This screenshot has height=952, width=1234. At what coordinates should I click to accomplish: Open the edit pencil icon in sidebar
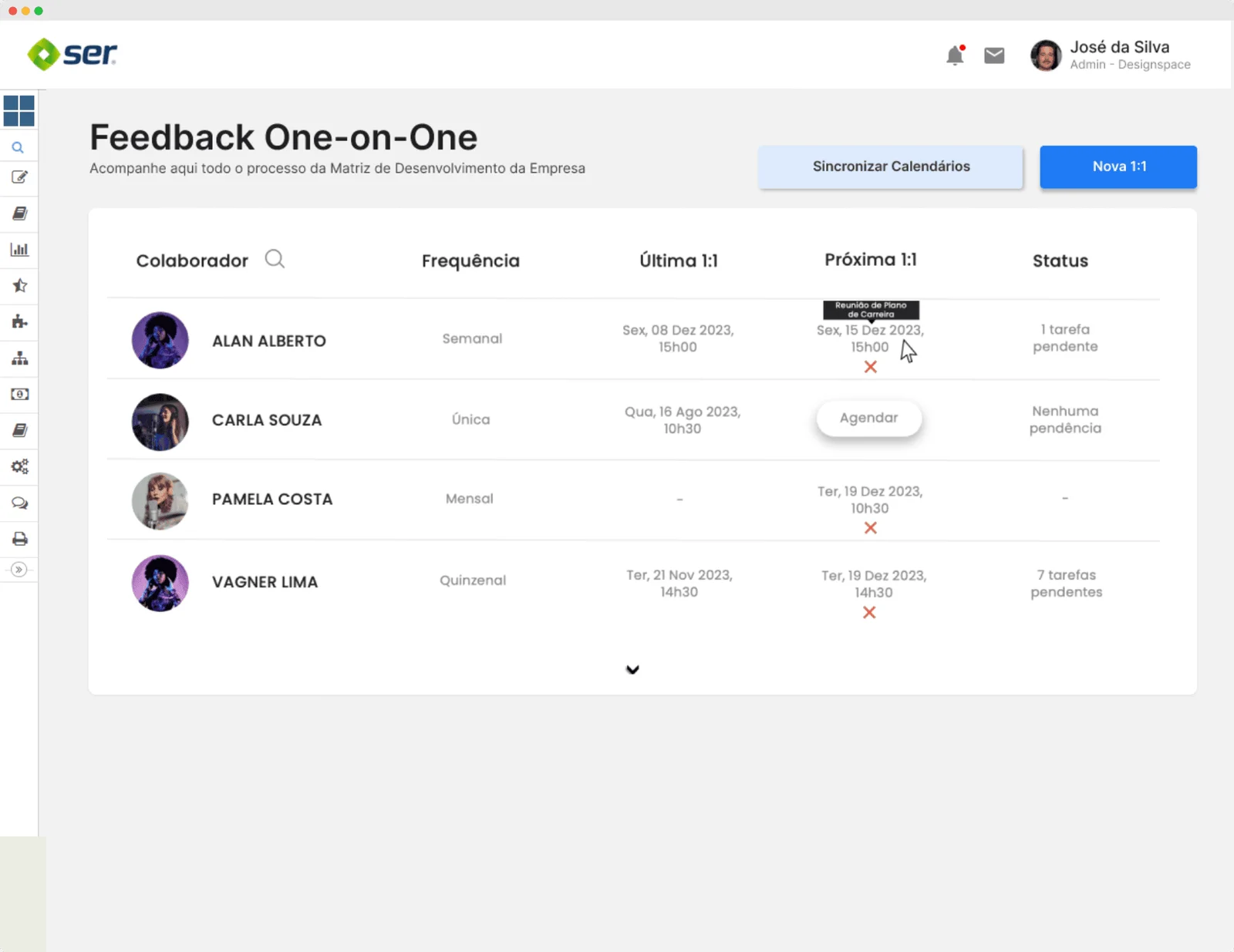pos(19,177)
